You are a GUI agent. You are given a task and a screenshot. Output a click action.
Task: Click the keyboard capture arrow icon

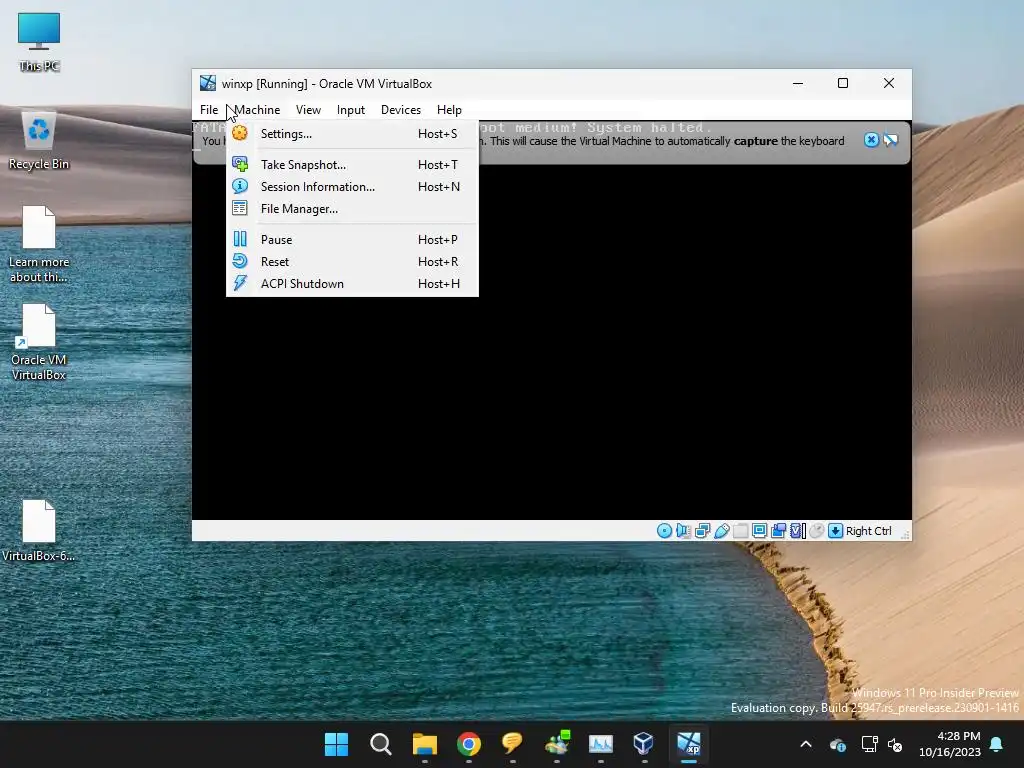click(835, 531)
